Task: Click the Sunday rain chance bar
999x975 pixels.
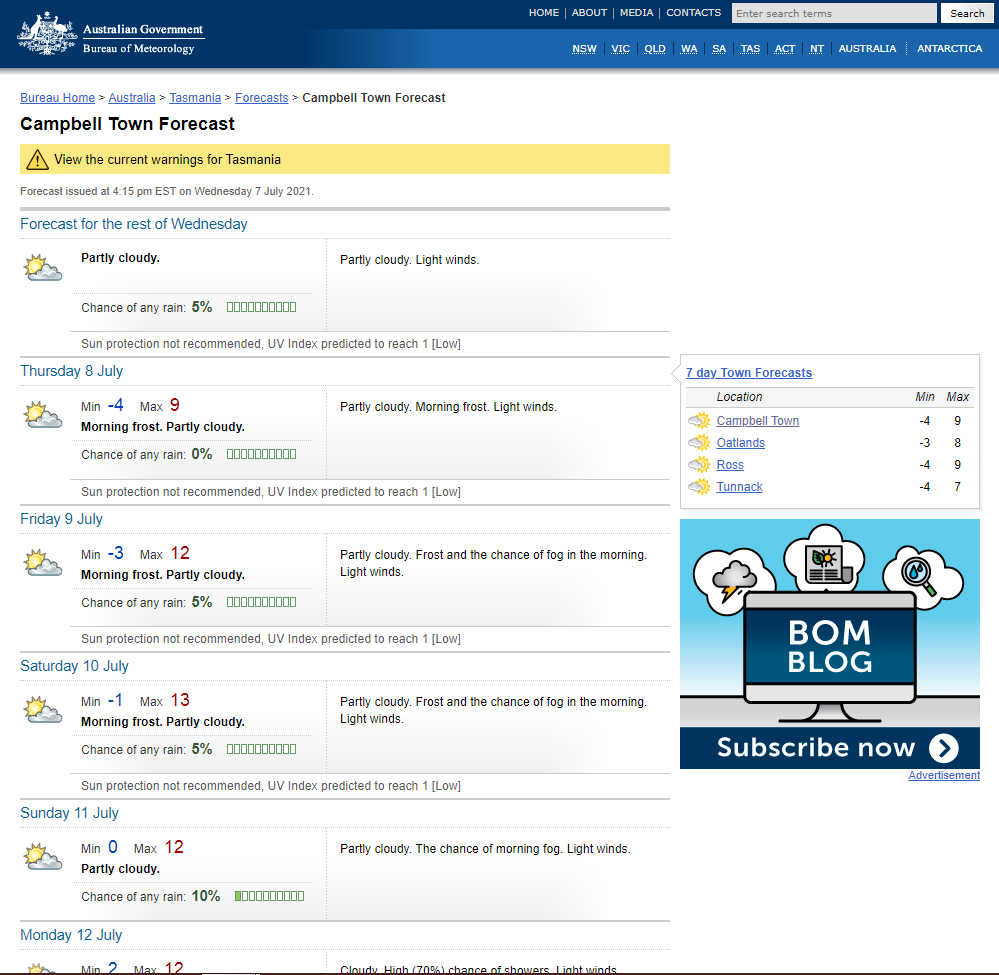Action: pyautogui.click(x=269, y=896)
